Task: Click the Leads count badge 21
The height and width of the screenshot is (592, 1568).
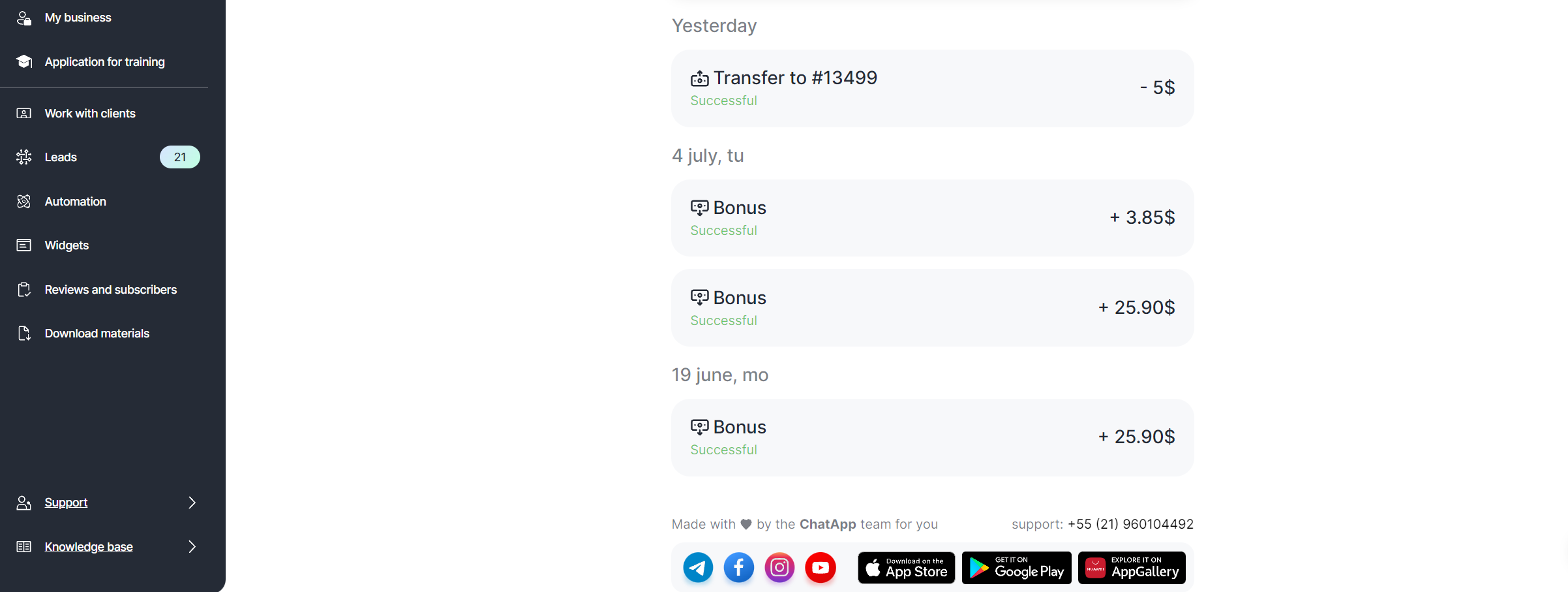Action: pos(180,157)
